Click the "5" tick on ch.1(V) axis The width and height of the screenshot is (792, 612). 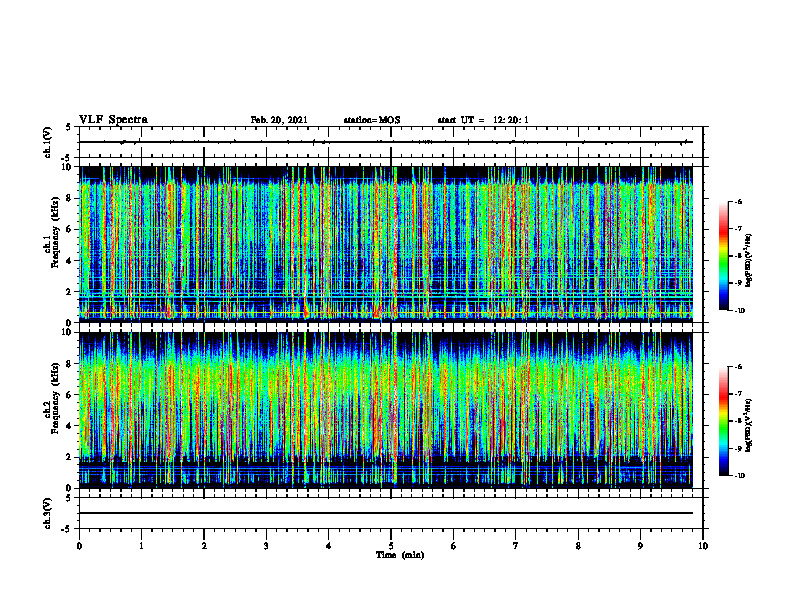click(69, 128)
